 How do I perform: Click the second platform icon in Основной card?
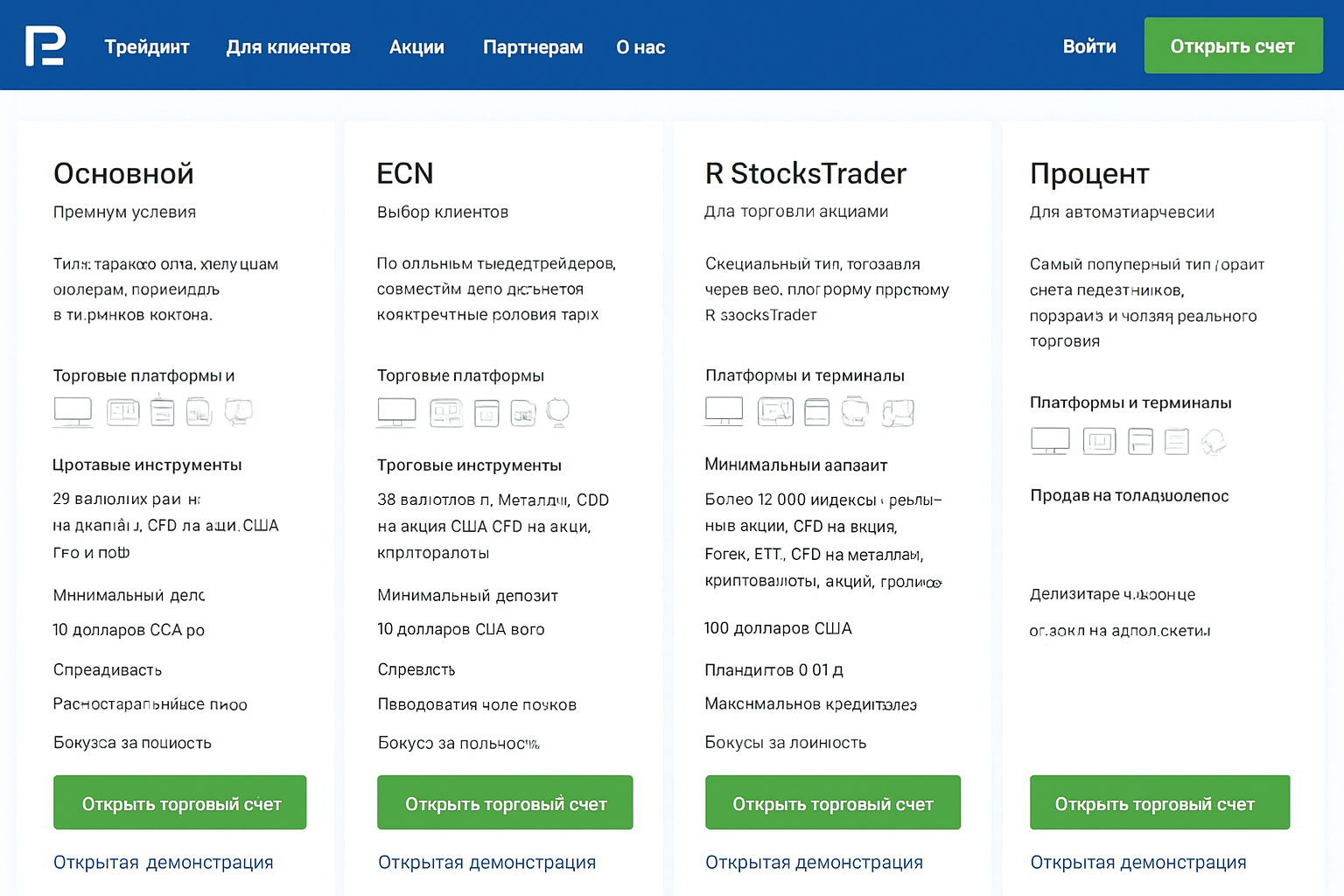click(123, 412)
